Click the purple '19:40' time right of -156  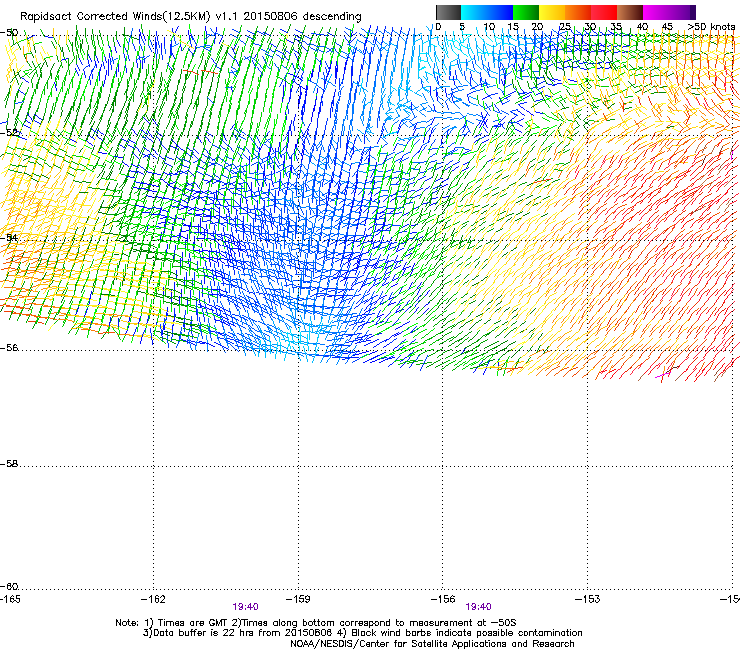pos(479,607)
